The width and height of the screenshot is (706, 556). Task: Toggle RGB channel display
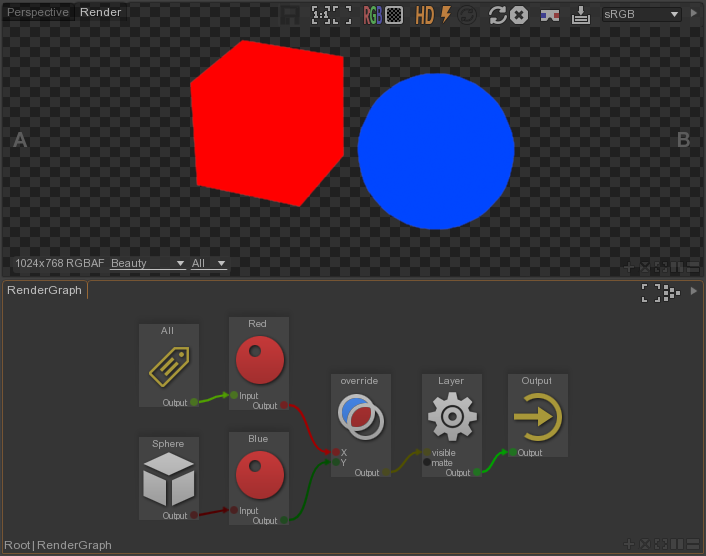click(373, 15)
